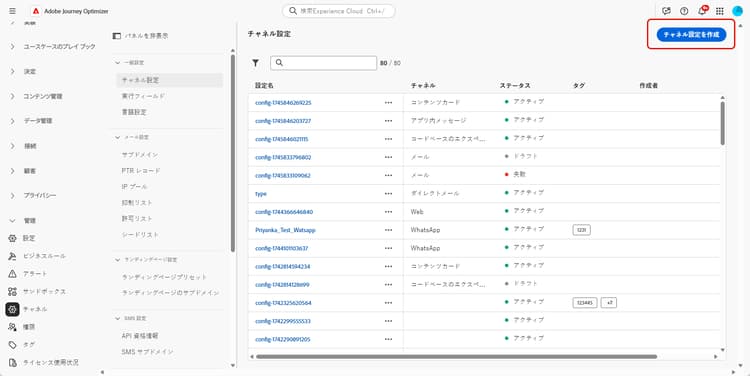This screenshot has width=750, height=376.
Task: Click the 設定 gear icon in sidebar
Action: pos(12,238)
